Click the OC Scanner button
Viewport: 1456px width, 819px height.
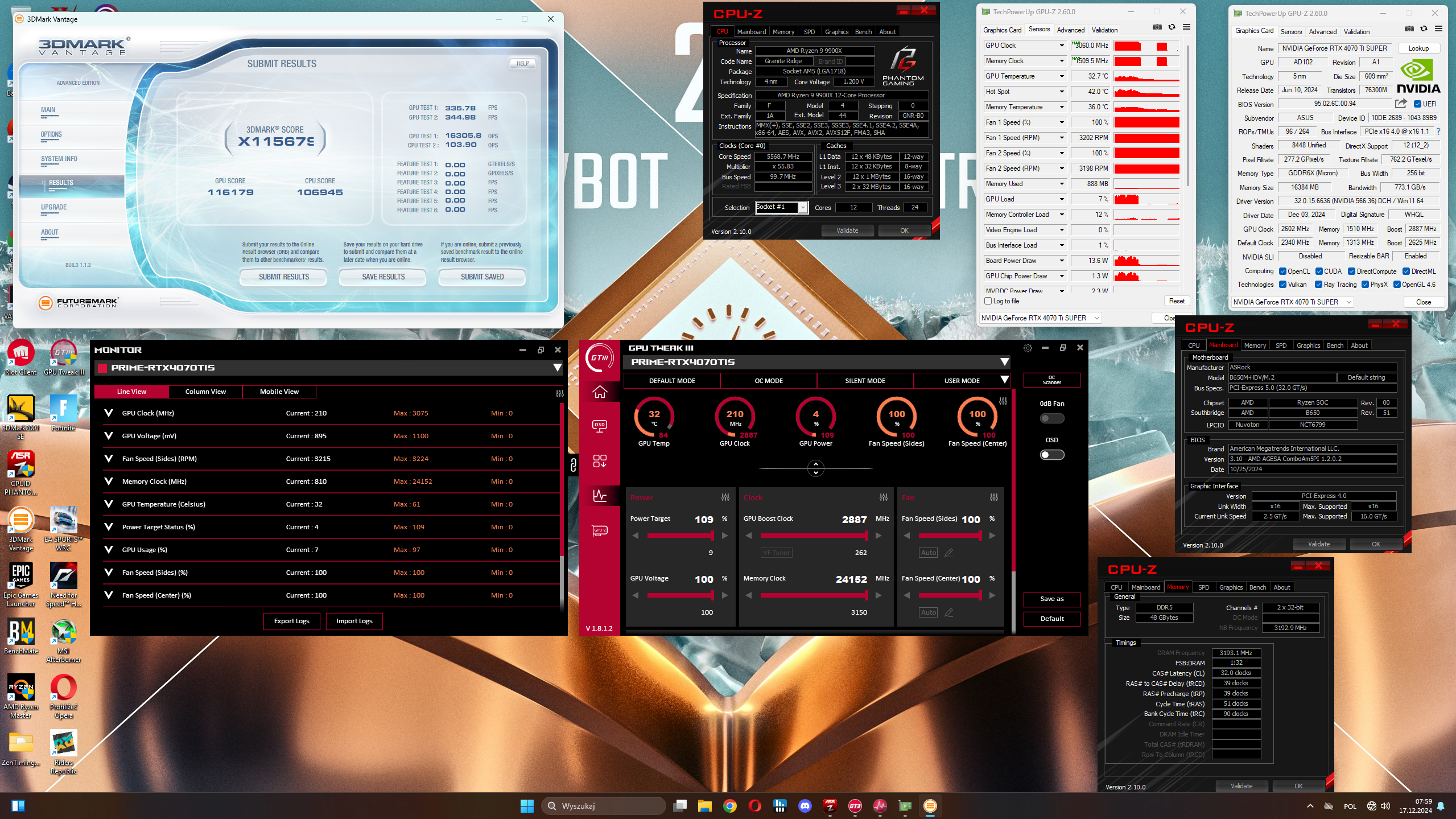(1051, 380)
